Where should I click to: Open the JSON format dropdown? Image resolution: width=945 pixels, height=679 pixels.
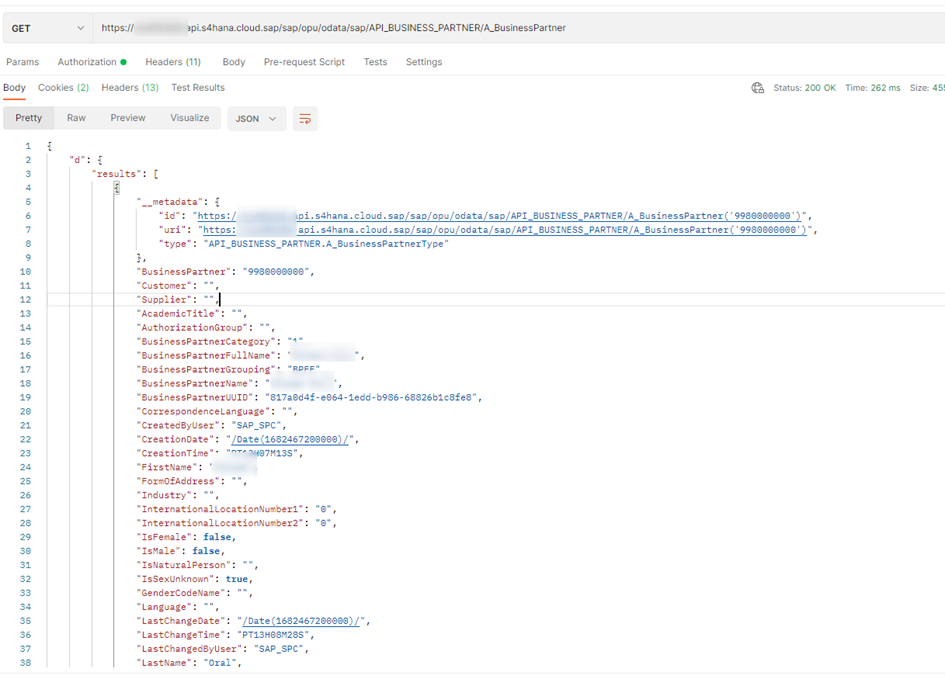click(256, 119)
